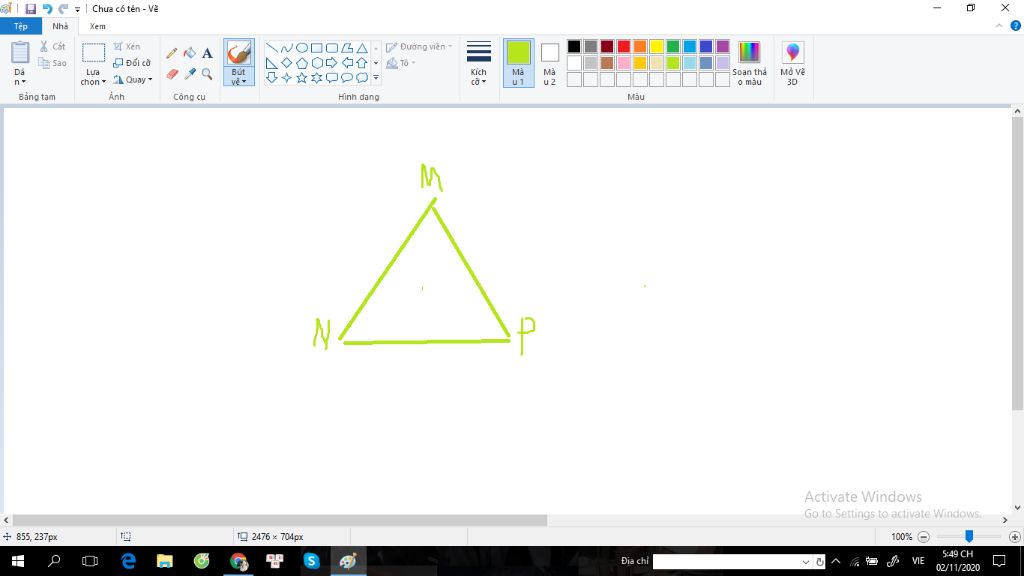Viewport: 1024px width, 576px height.
Task: Pick the black color swatch
Action: click(x=574, y=46)
